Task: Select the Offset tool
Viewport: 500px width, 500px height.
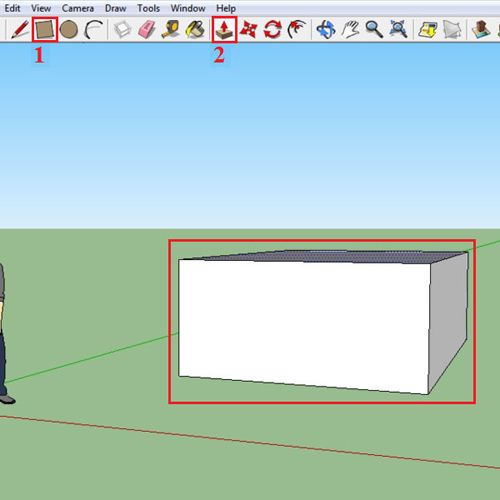Action: tap(297, 30)
